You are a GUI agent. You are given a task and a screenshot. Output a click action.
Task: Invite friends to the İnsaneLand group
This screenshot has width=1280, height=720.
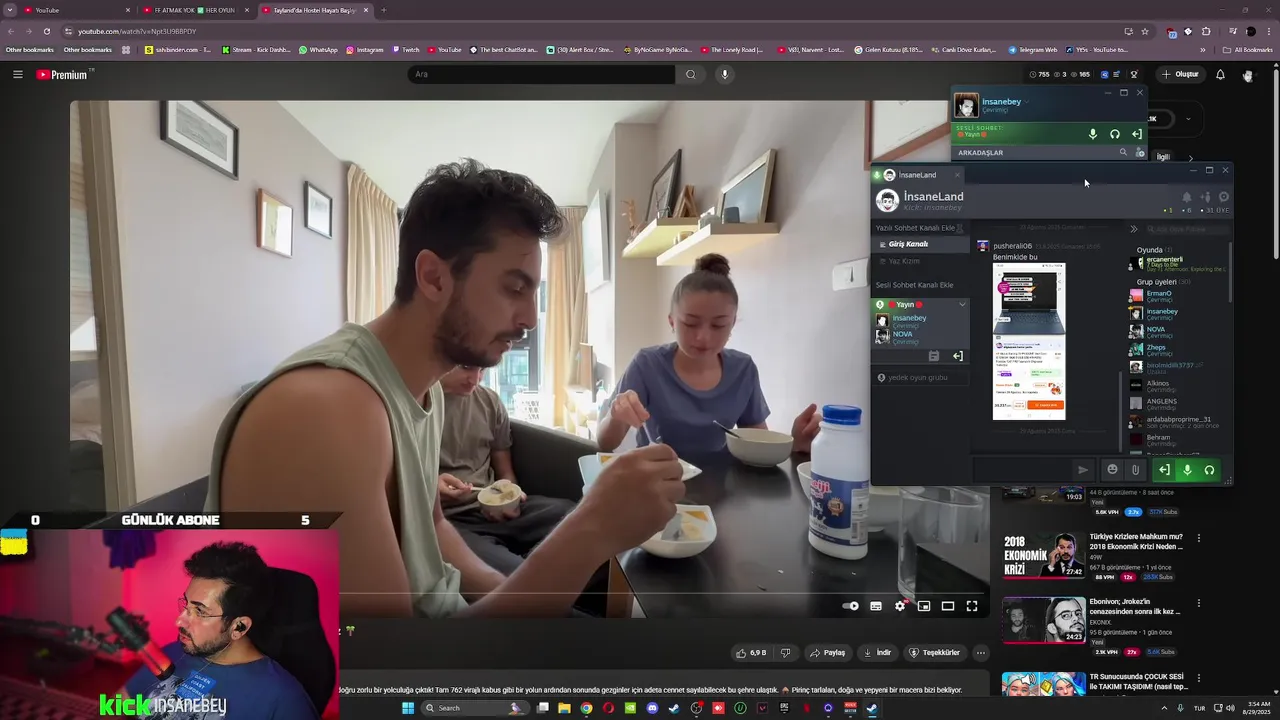(x=1205, y=197)
